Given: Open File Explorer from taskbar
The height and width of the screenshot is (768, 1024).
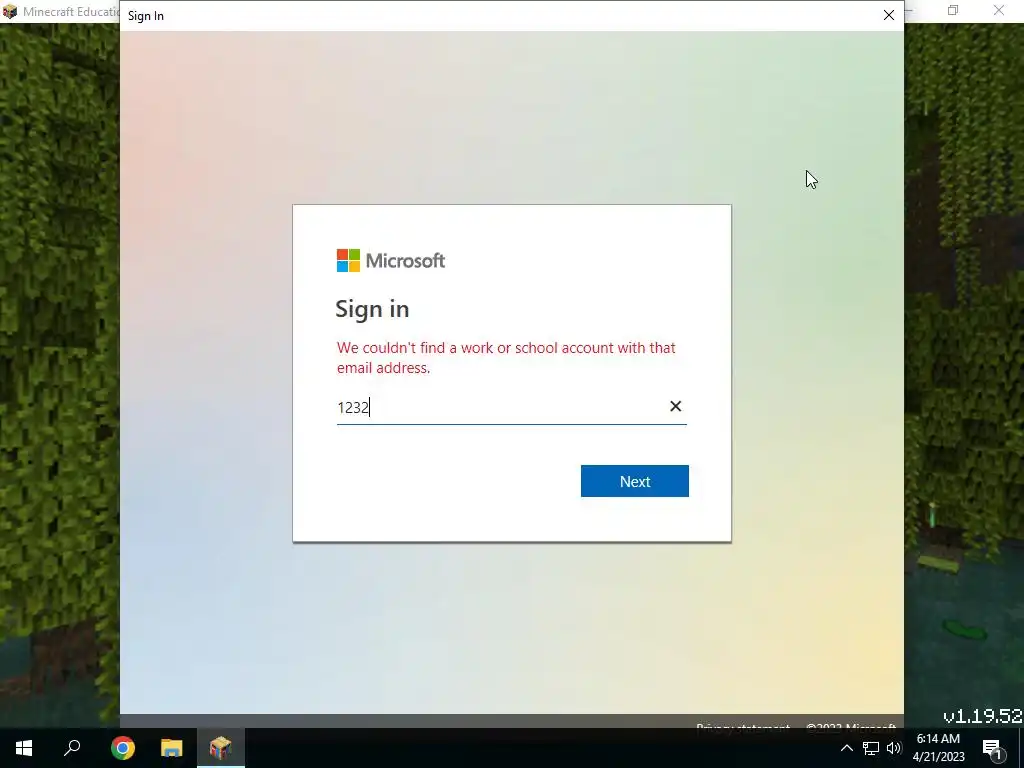Looking at the screenshot, I should pyautogui.click(x=172, y=748).
